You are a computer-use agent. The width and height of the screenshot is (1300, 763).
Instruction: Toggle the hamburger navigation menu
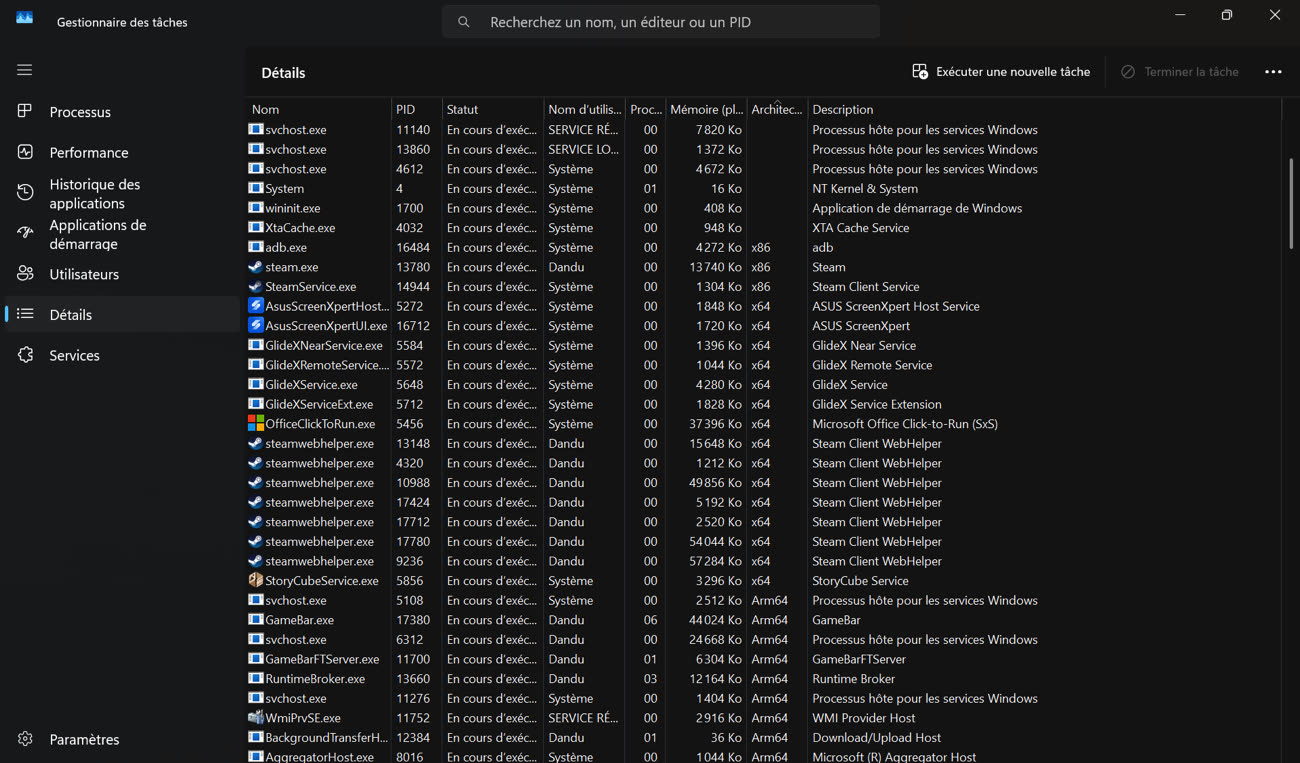click(25, 70)
